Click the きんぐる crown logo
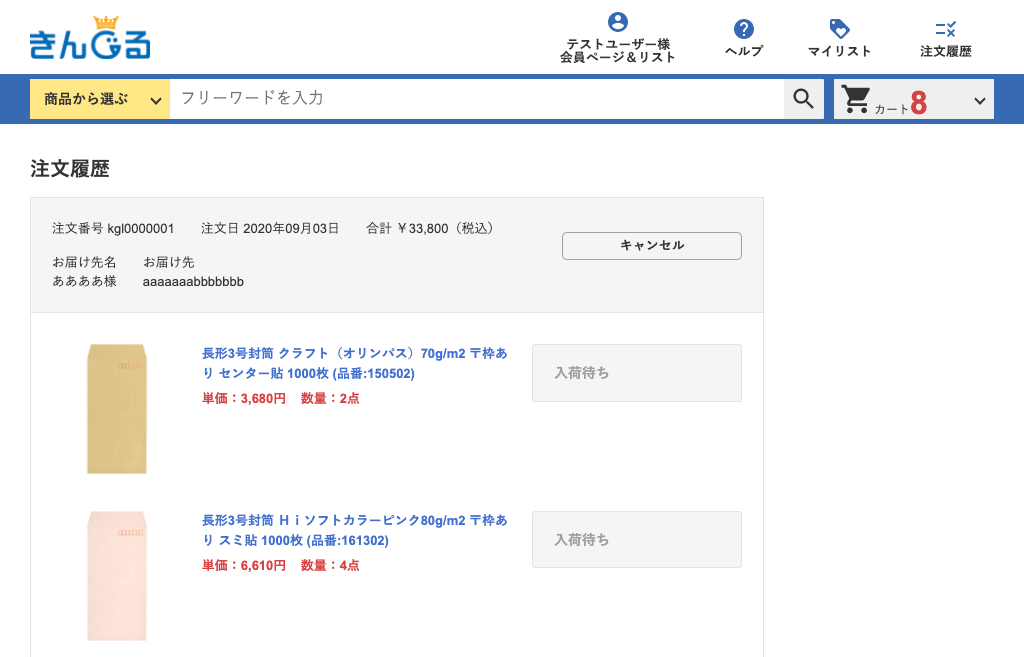Viewport: 1024px width, 657px height. click(90, 39)
